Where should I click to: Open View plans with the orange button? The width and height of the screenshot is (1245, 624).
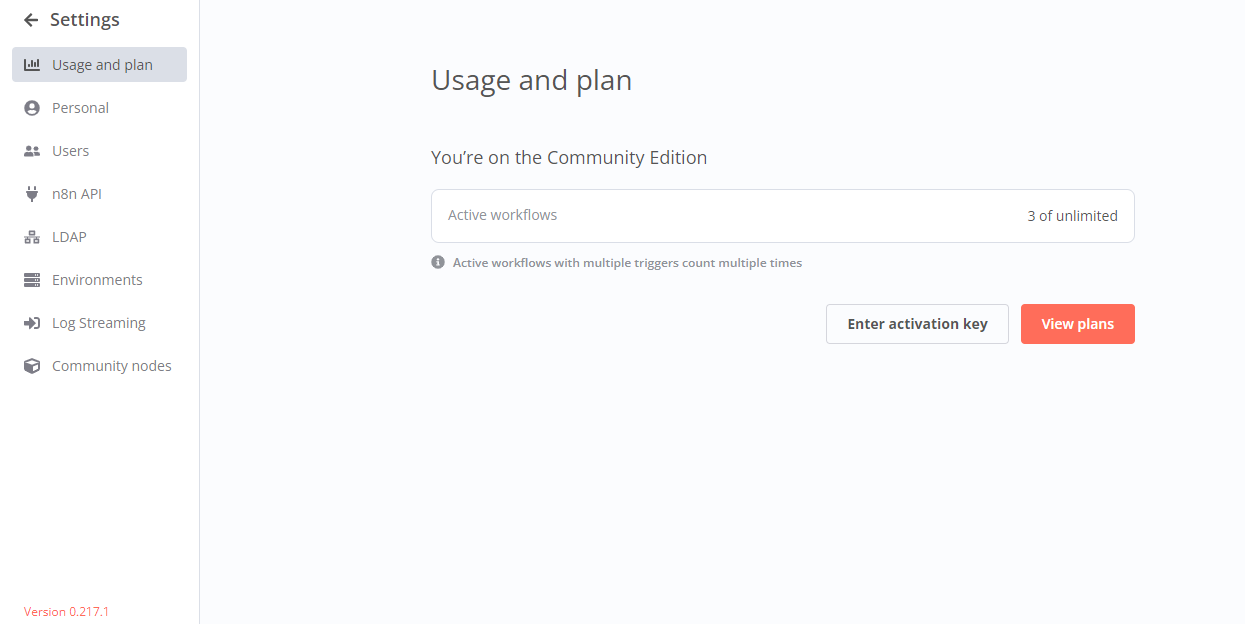pos(1077,324)
